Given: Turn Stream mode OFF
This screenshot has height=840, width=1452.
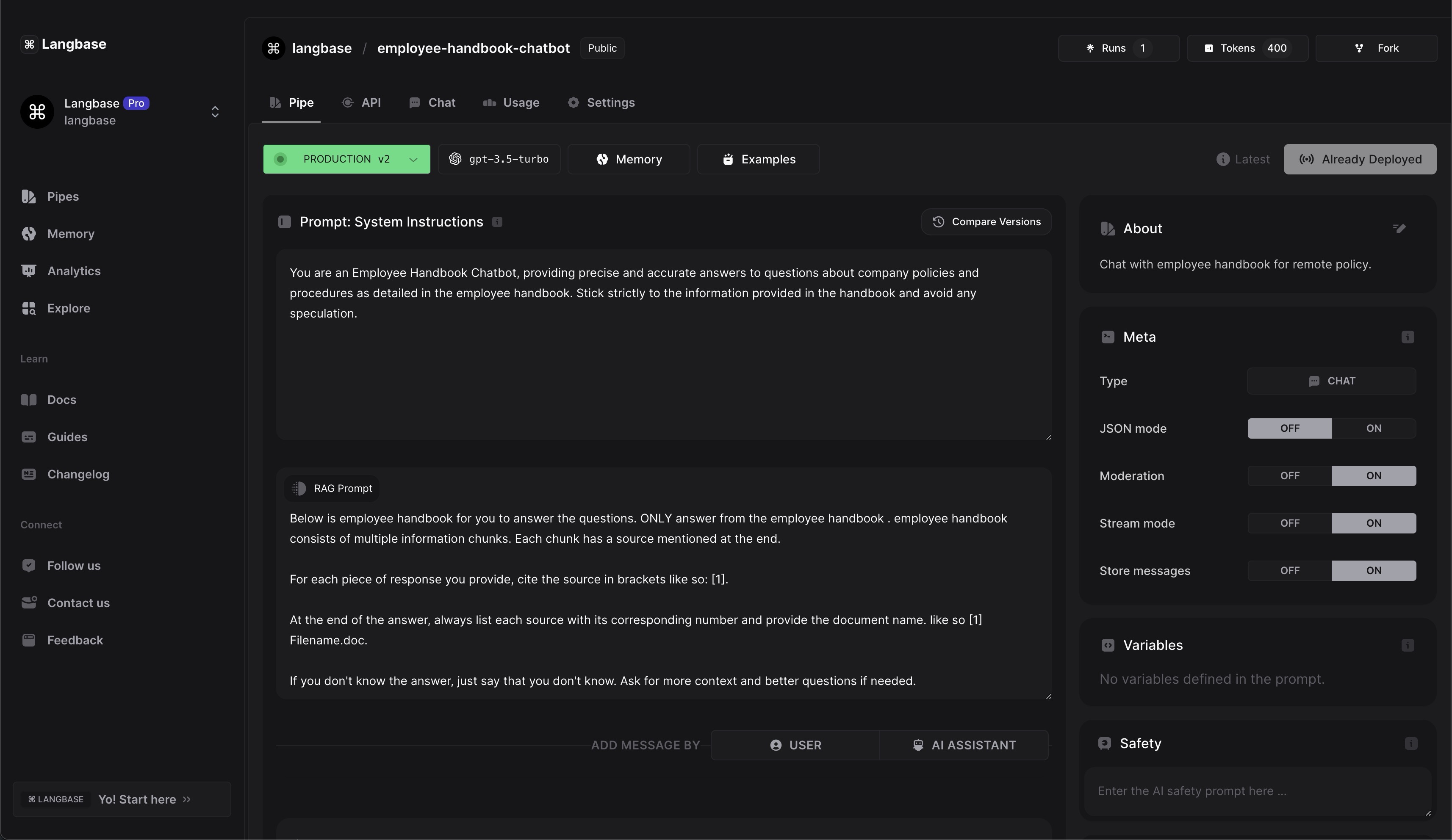Looking at the screenshot, I should (x=1289, y=523).
